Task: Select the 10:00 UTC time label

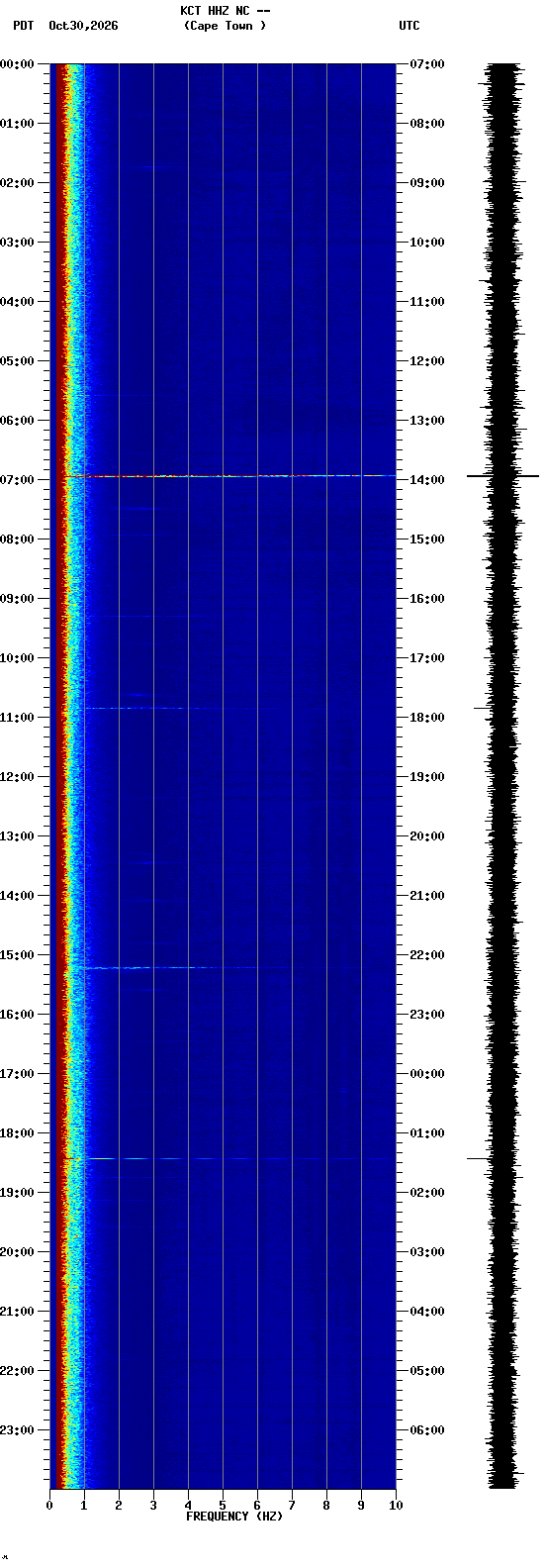Action: click(x=427, y=243)
